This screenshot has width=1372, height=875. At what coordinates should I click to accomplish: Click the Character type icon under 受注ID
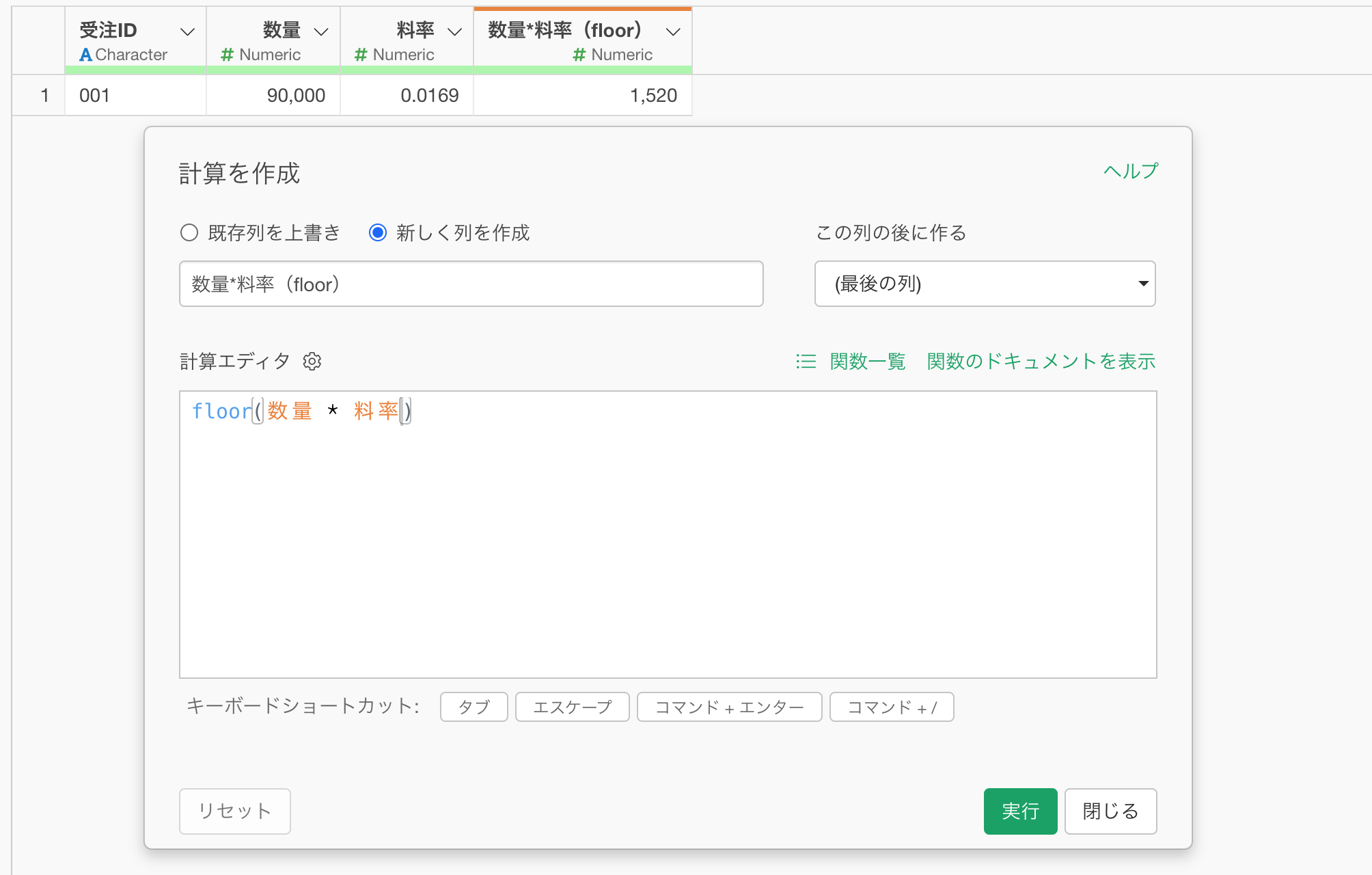[x=85, y=55]
